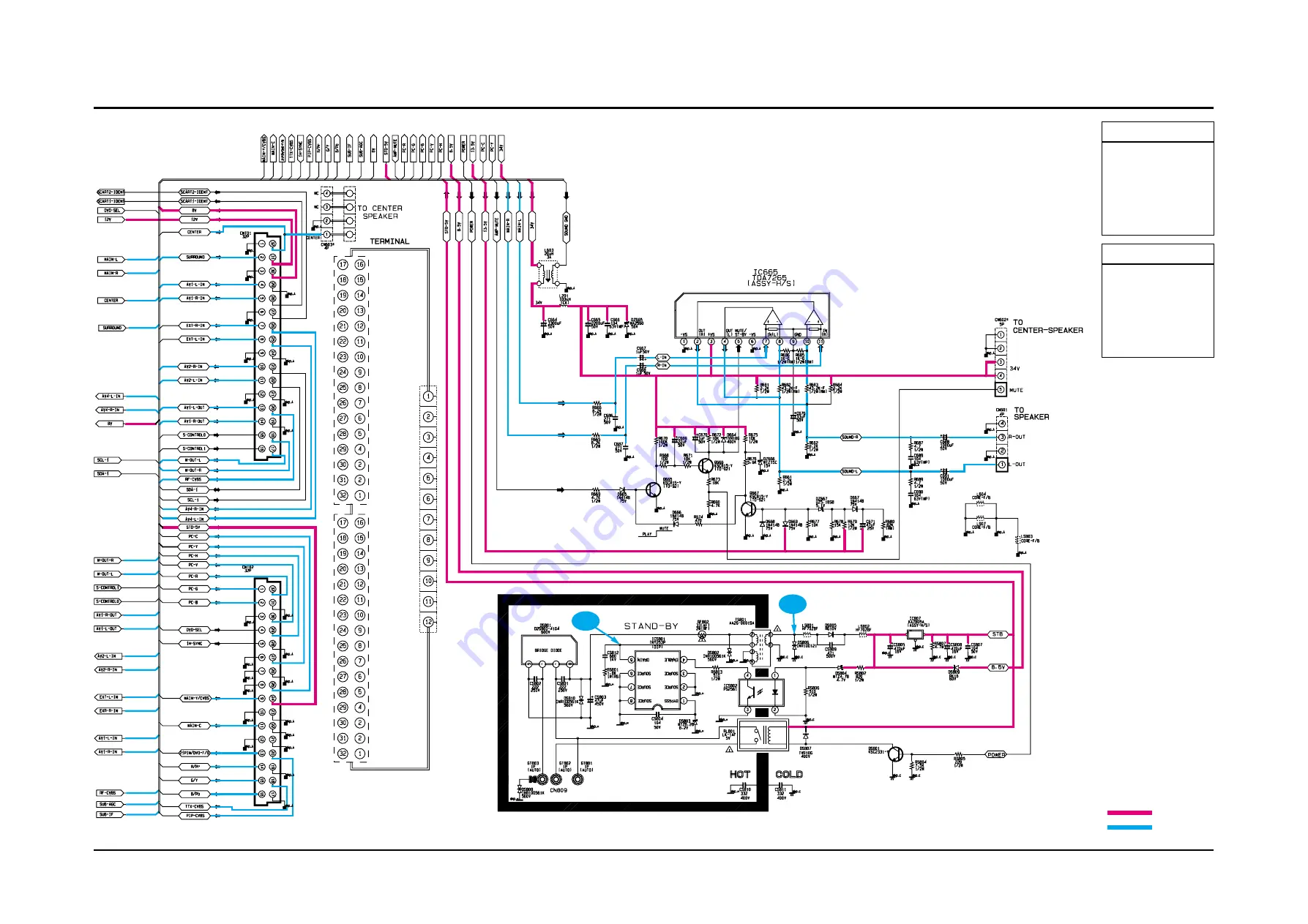The width and height of the screenshot is (1308, 924).
Task: Click the RF802 fuse symbol
Action: click(x=703, y=636)
